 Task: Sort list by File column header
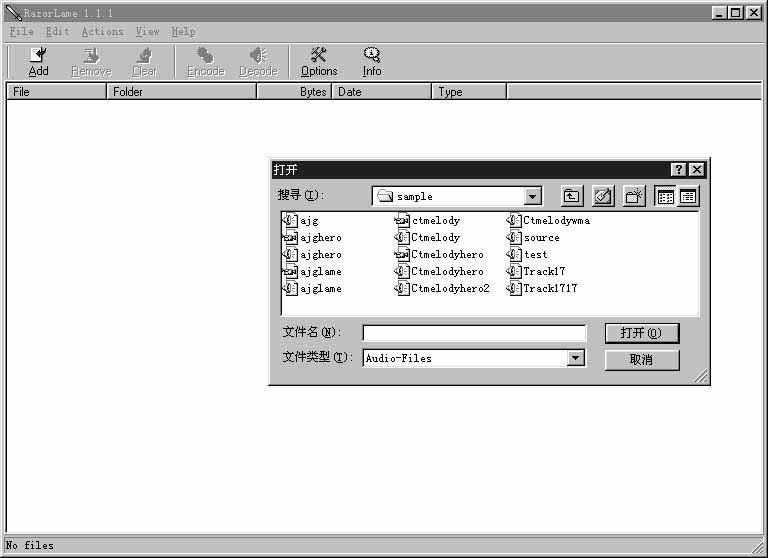tap(57, 92)
